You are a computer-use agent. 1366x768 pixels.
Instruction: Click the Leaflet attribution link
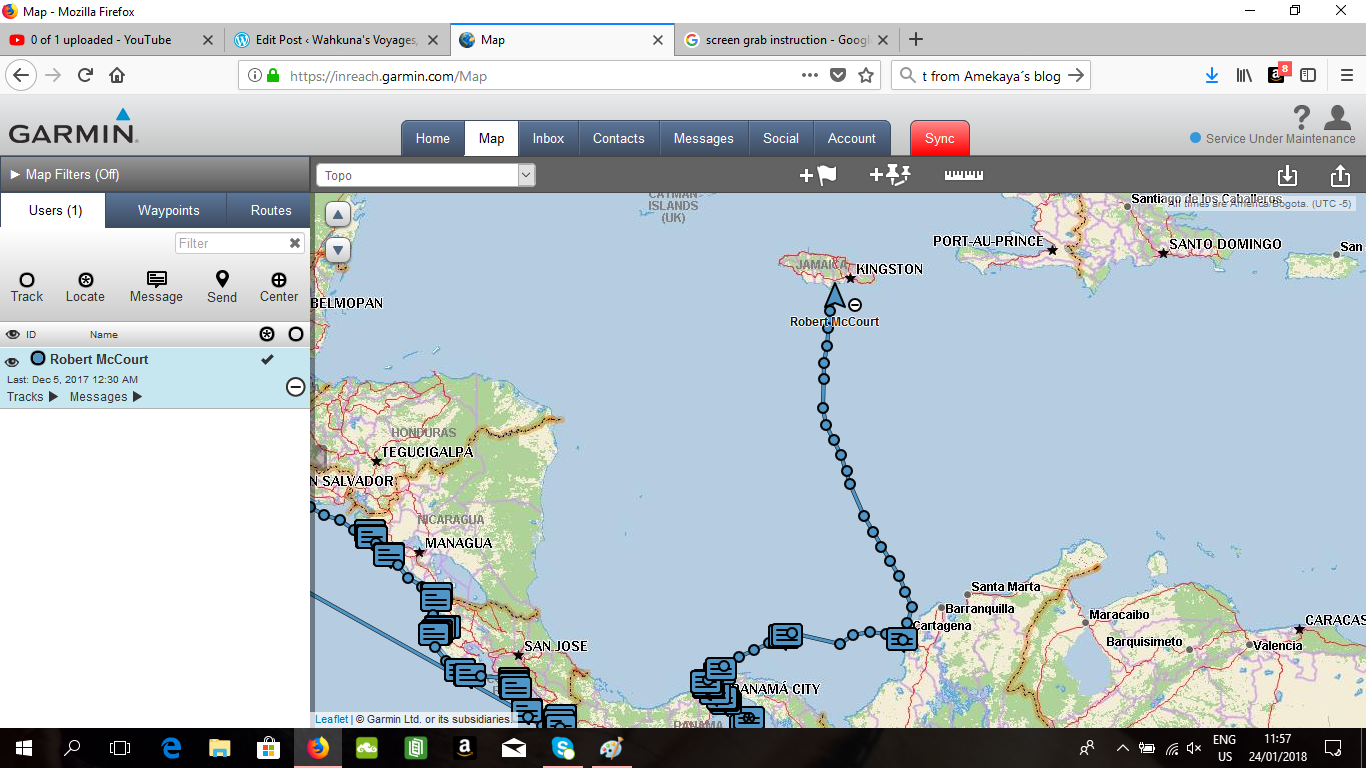pyautogui.click(x=331, y=719)
